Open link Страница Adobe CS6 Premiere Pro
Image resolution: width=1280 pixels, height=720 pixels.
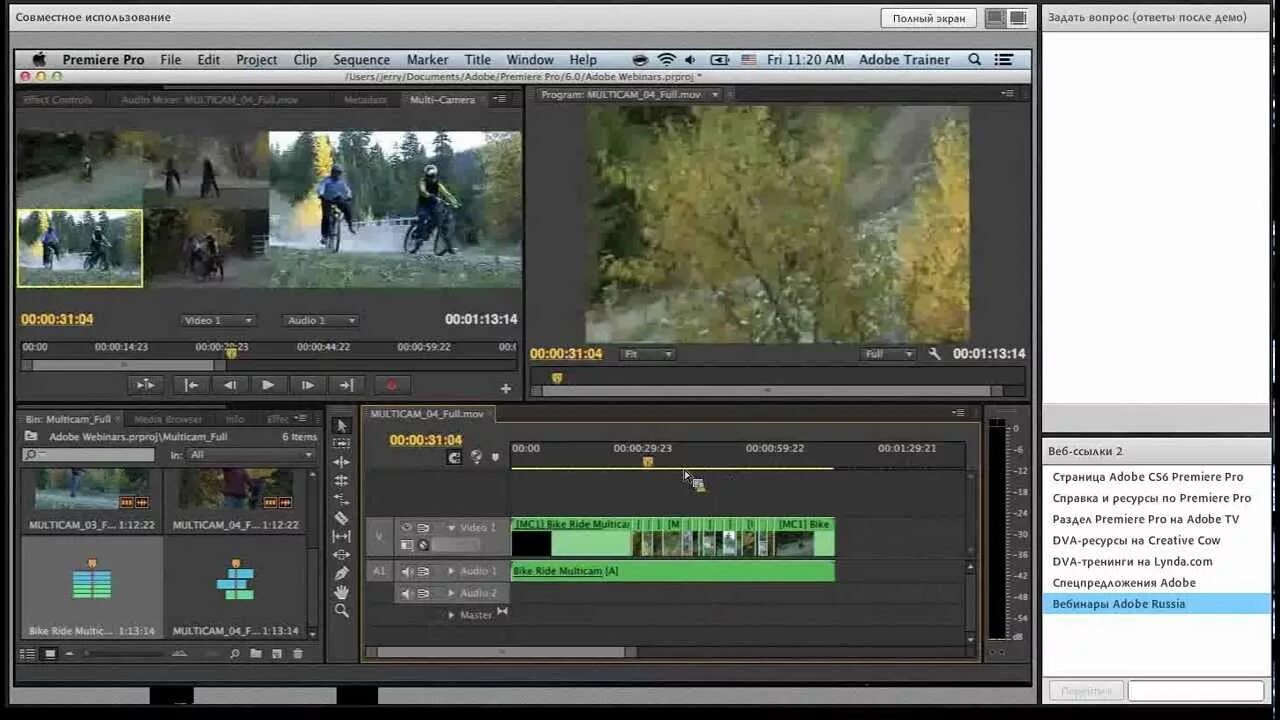1148,477
